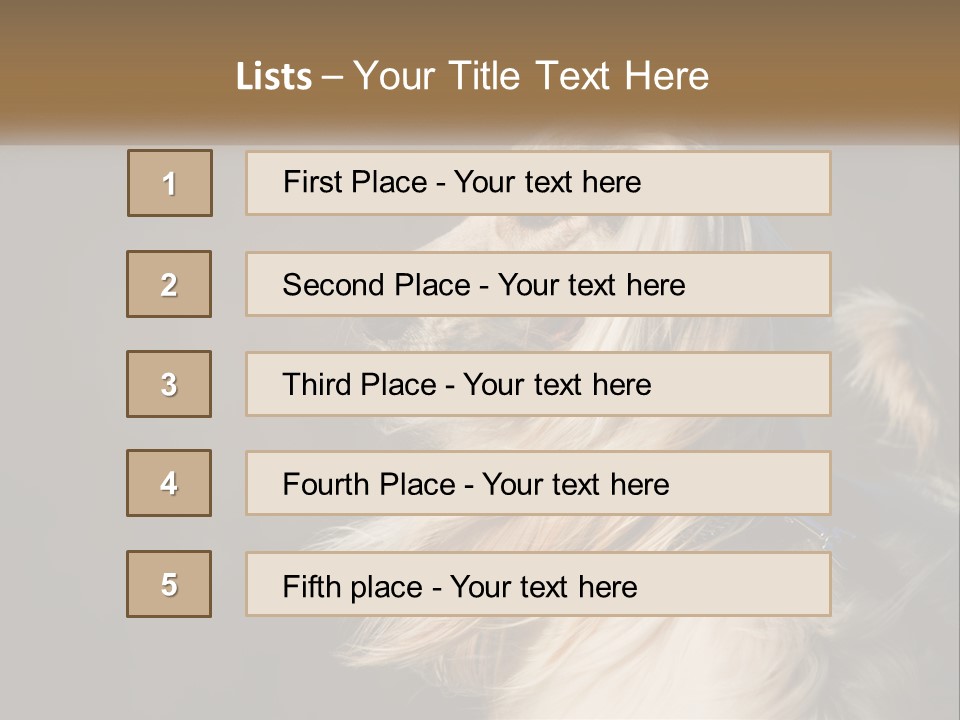The width and height of the screenshot is (960, 720).
Task: Click the word Fourth in the fourth row
Action: coord(326,485)
